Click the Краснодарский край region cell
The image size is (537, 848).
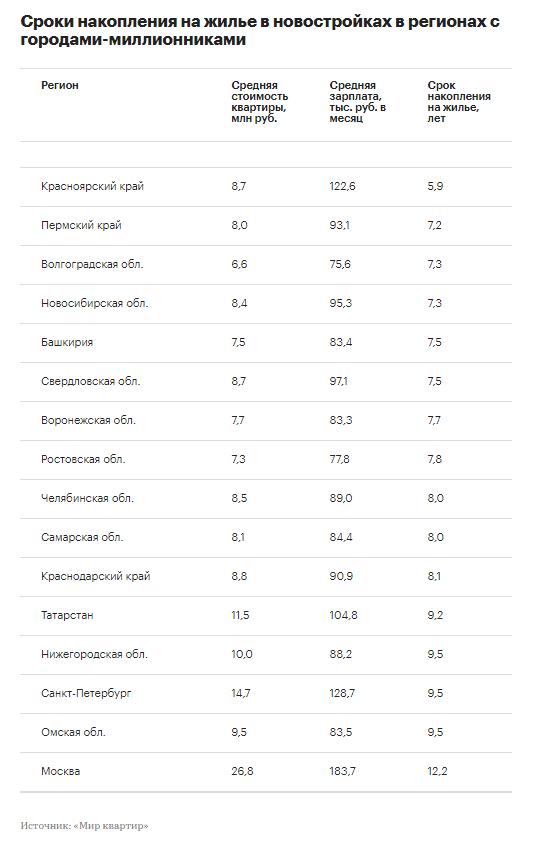tap(96, 577)
